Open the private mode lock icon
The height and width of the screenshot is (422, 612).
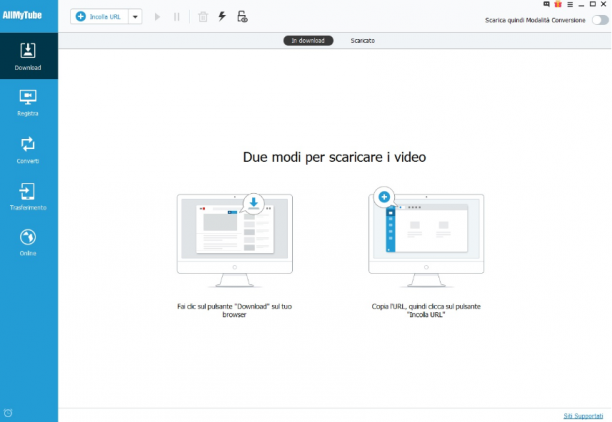pyautogui.click(x=242, y=16)
